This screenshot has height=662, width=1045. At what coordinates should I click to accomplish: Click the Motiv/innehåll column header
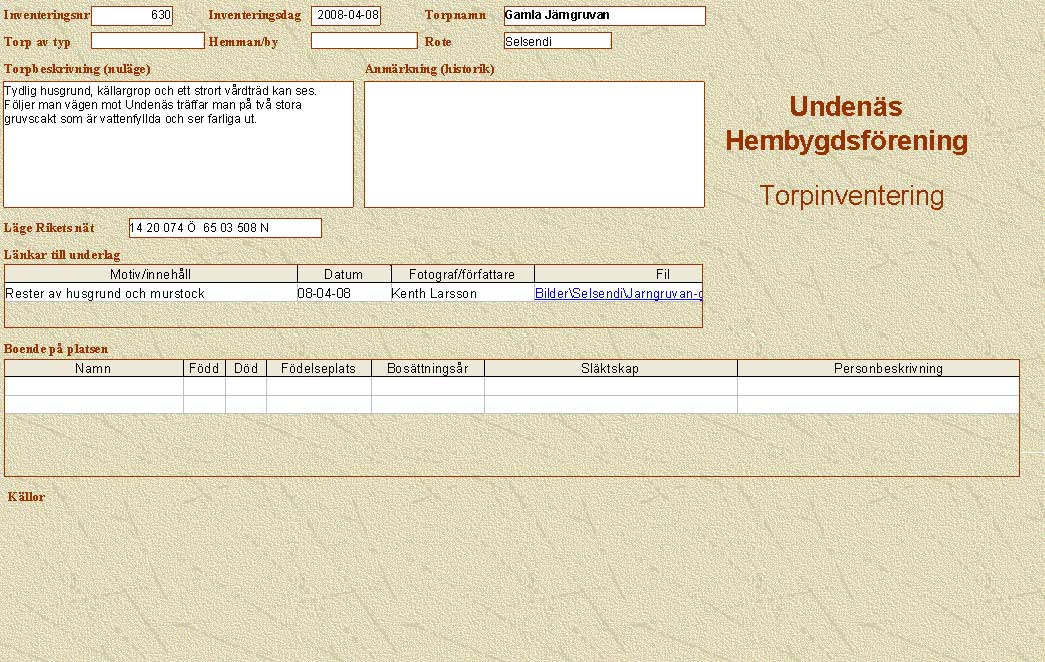click(x=151, y=274)
